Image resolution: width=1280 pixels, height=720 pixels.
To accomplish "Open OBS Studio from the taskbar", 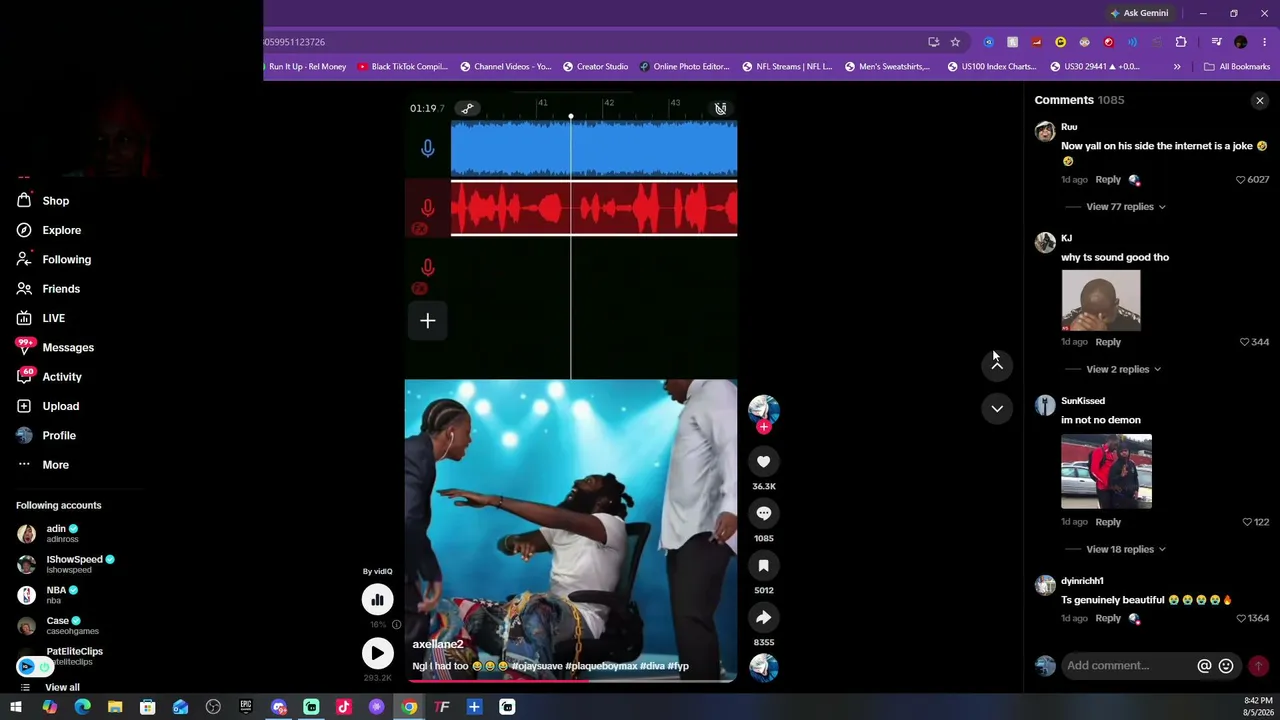I will coord(213,707).
